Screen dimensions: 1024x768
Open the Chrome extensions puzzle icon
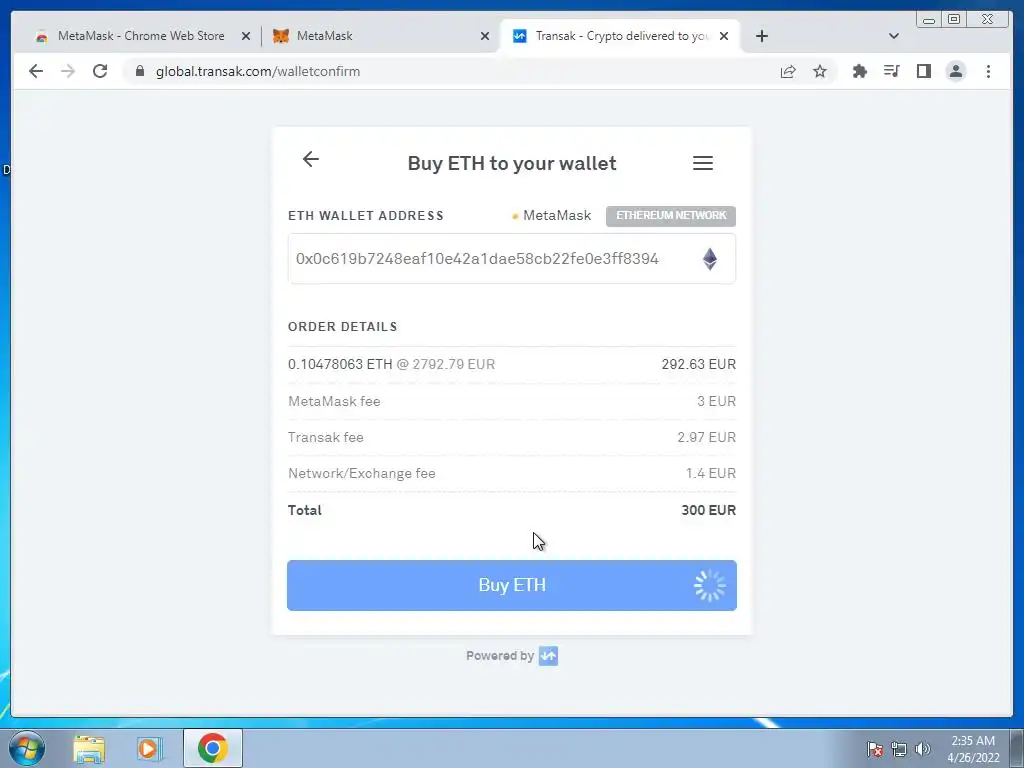[859, 71]
